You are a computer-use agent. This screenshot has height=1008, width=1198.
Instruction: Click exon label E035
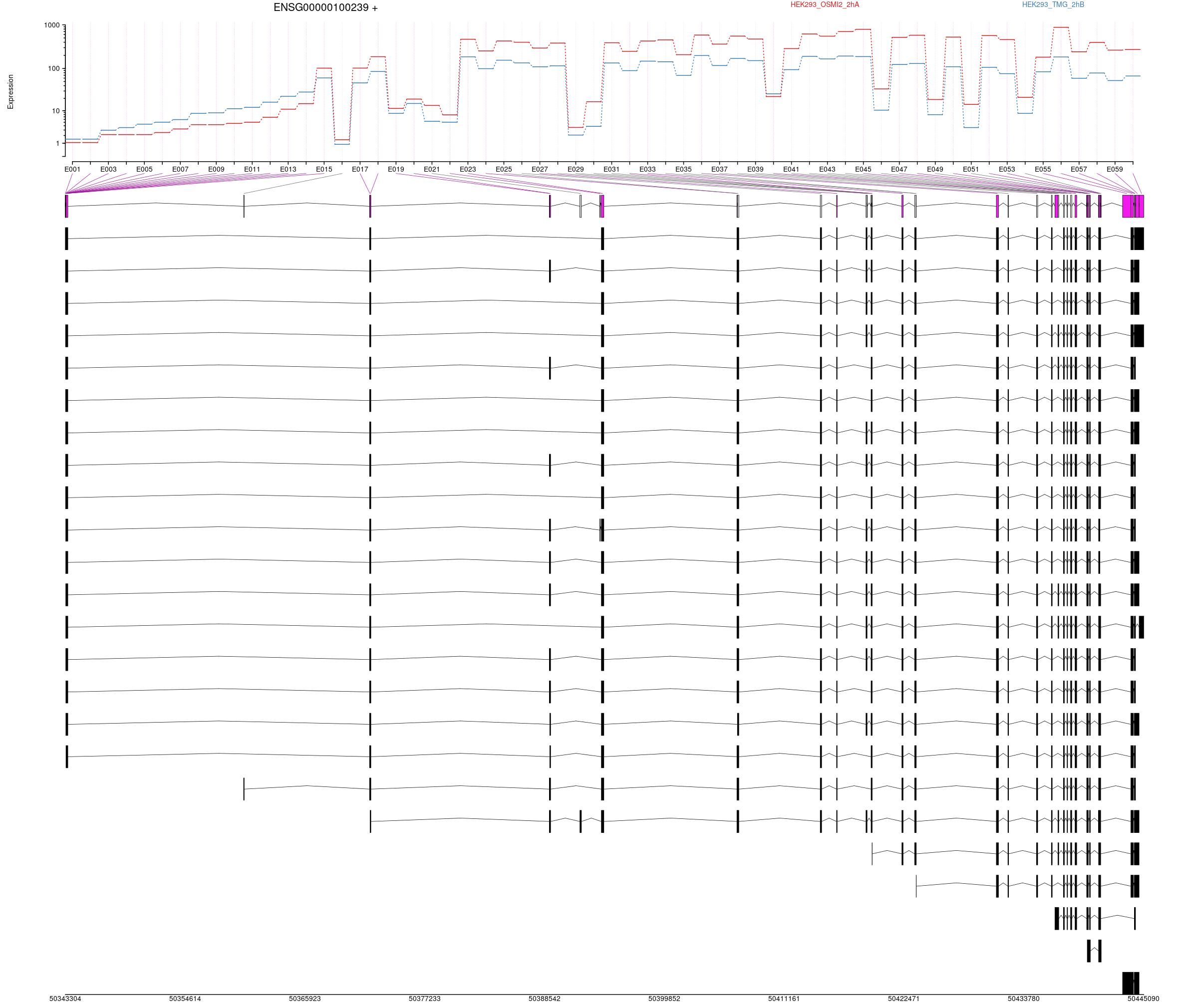point(683,169)
